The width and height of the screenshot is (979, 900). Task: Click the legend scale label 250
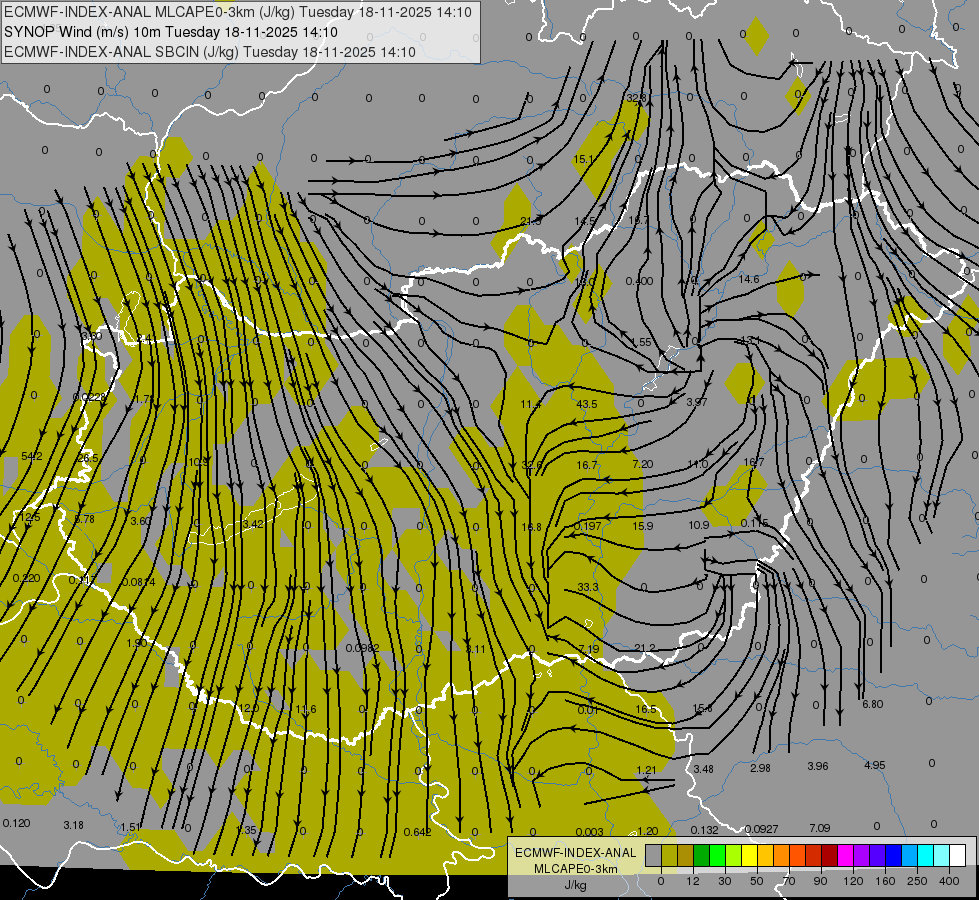pos(917,881)
